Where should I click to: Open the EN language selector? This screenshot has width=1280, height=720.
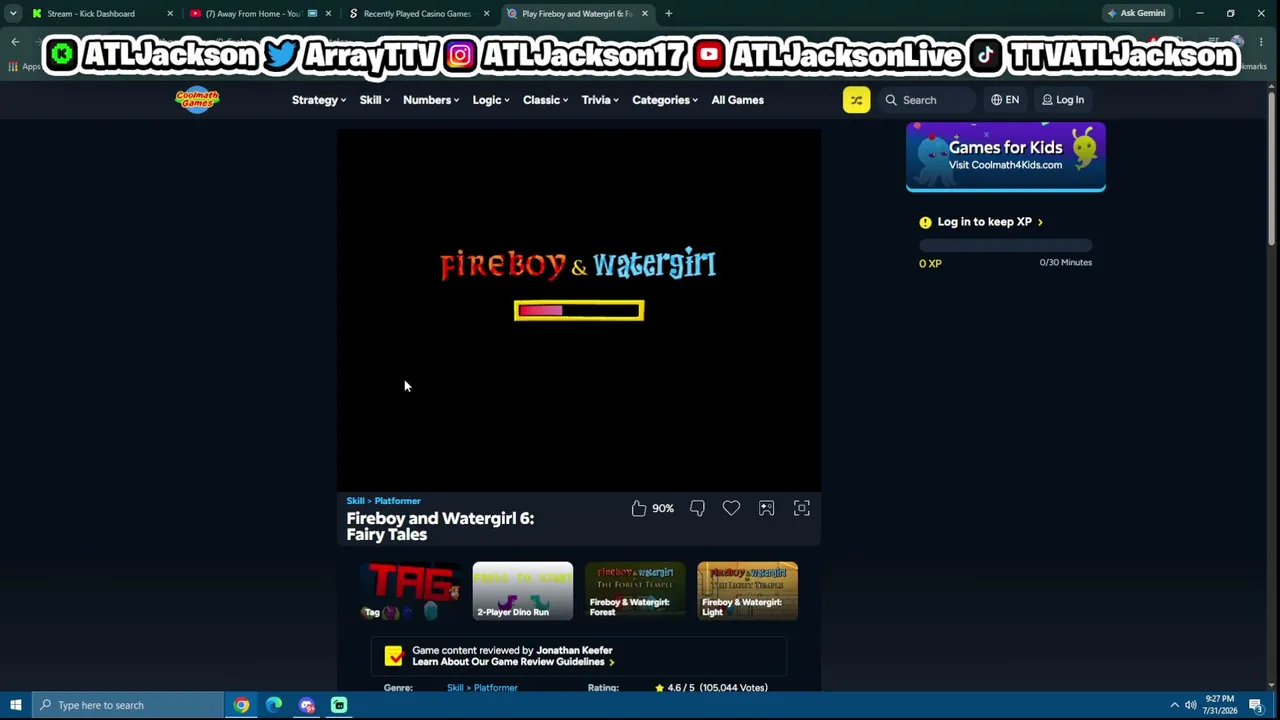point(1005,100)
